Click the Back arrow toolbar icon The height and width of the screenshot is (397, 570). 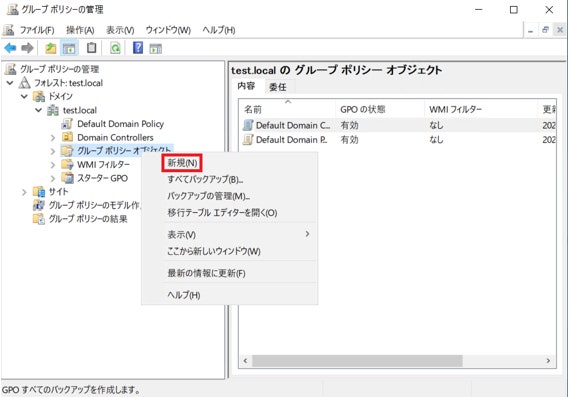[10, 48]
